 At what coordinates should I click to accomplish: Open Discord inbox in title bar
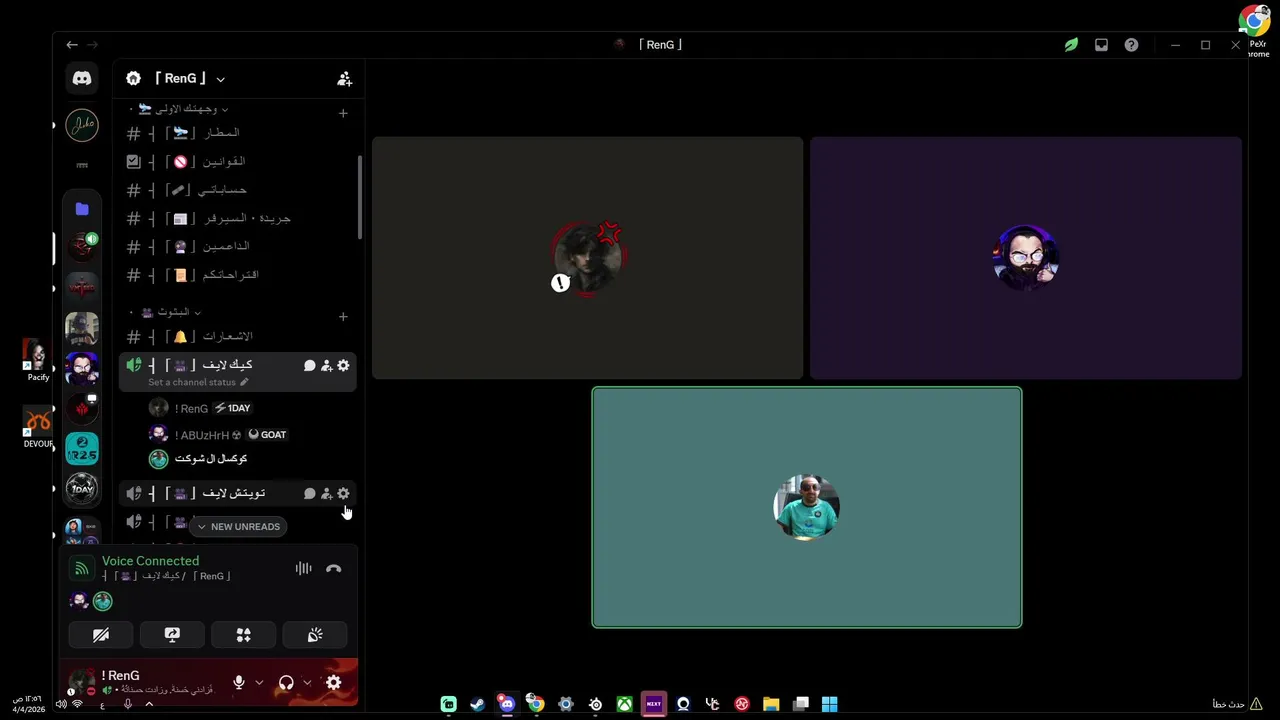point(1101,45)
